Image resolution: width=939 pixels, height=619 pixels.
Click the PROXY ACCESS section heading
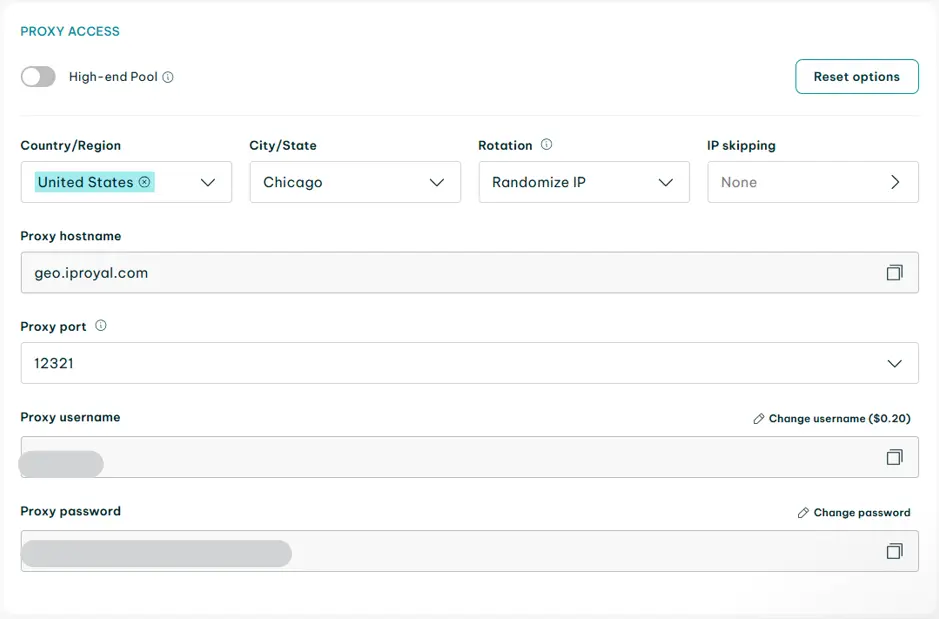click(x=70, y=32)
